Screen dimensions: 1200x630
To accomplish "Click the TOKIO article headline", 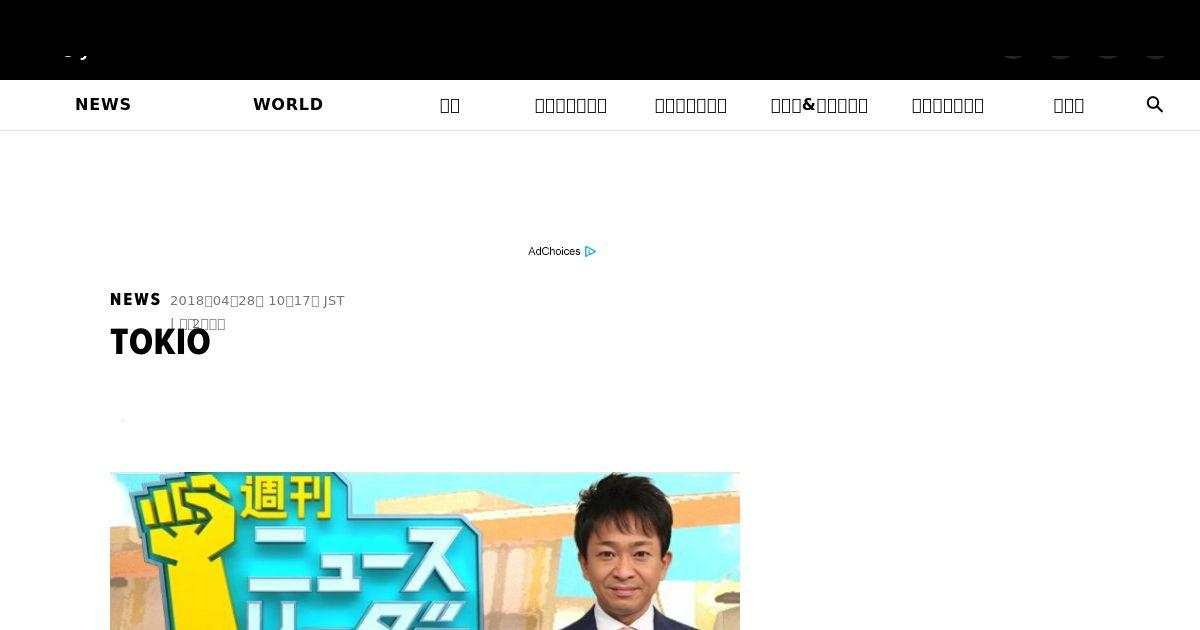I will 160,342.
